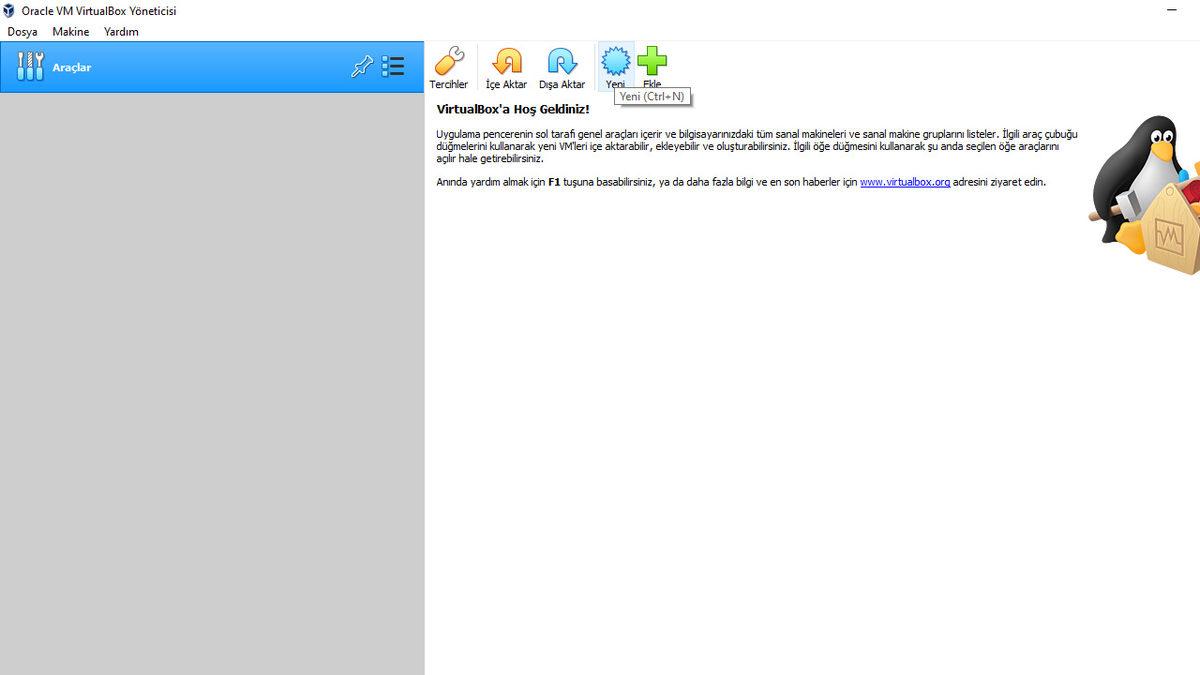Viewport: 1200px width, 675px height.
Task: Toggle the pin icon in Araçlar row
Action: [x=361, y=67]
